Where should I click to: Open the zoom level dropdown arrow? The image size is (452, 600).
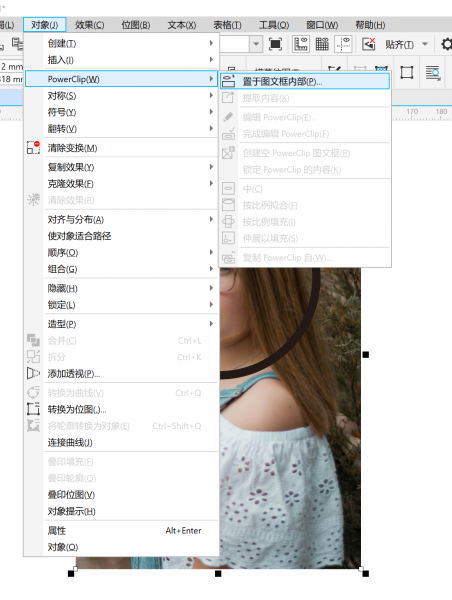tap(256, 44)
